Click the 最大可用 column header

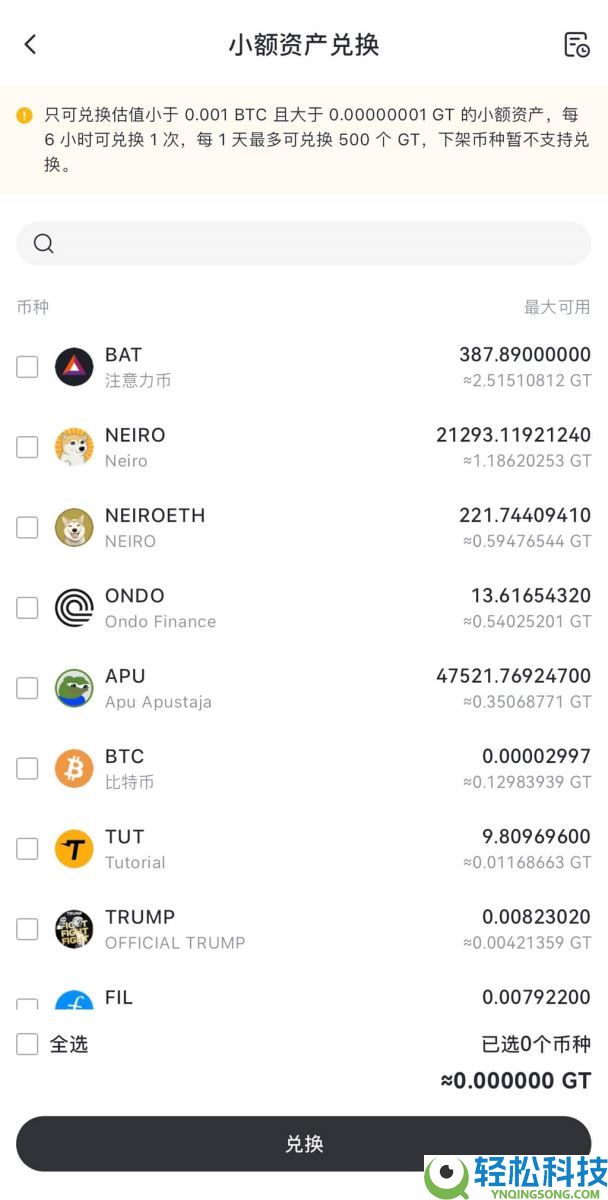tap(557, 307)
